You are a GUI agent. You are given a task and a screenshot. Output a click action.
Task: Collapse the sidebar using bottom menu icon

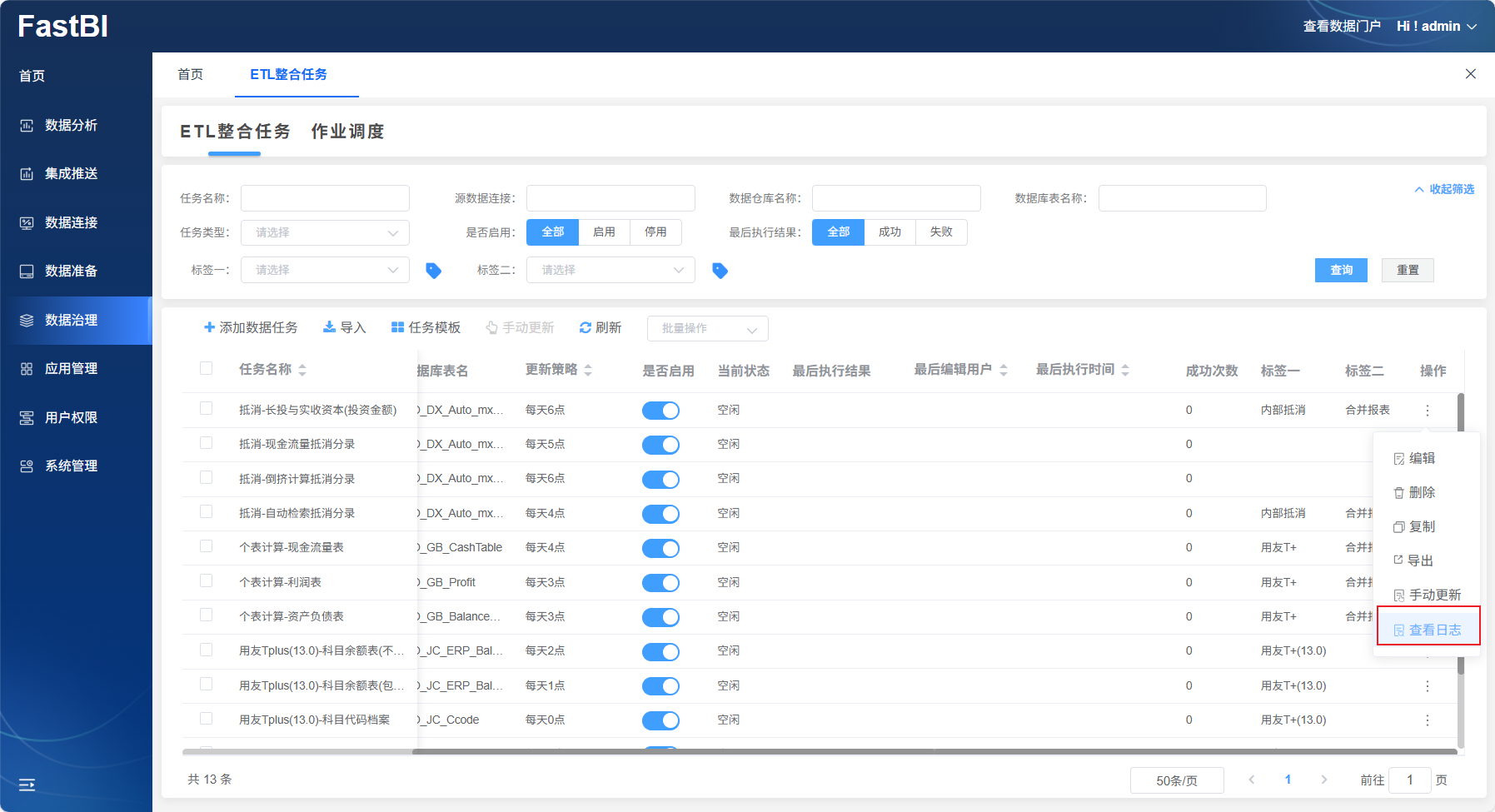pos(27,785)
